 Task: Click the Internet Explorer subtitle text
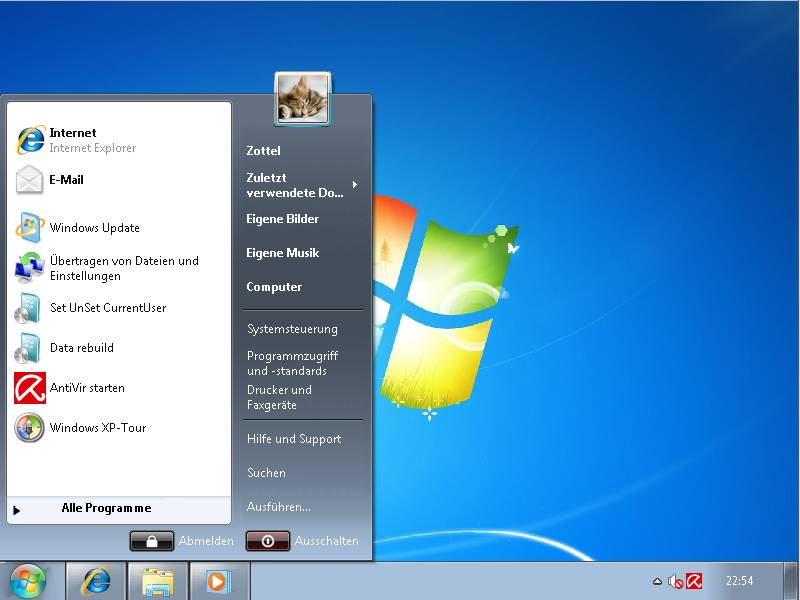93,148
